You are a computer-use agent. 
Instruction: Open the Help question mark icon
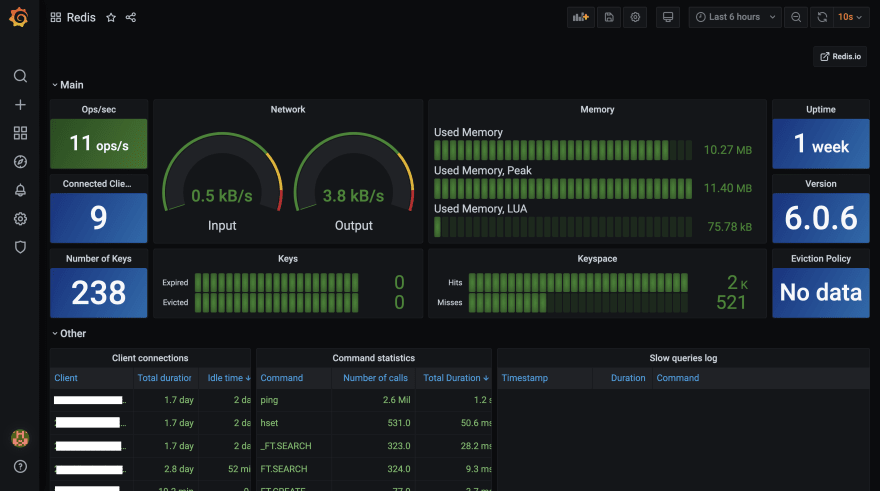[x=20, y=466]
